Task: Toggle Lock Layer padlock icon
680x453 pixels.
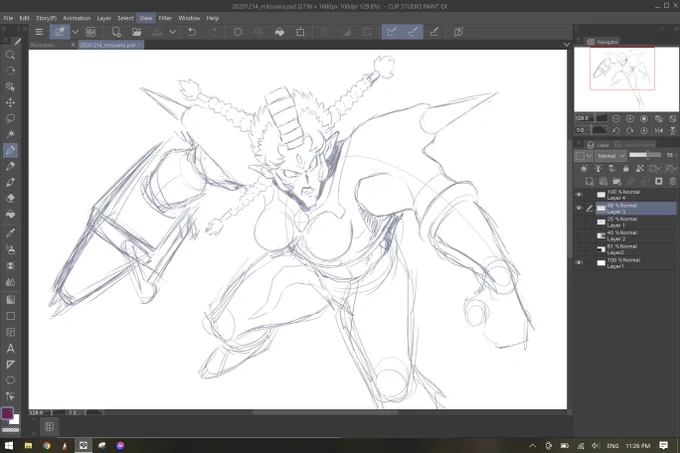Action: click(626, 168)
